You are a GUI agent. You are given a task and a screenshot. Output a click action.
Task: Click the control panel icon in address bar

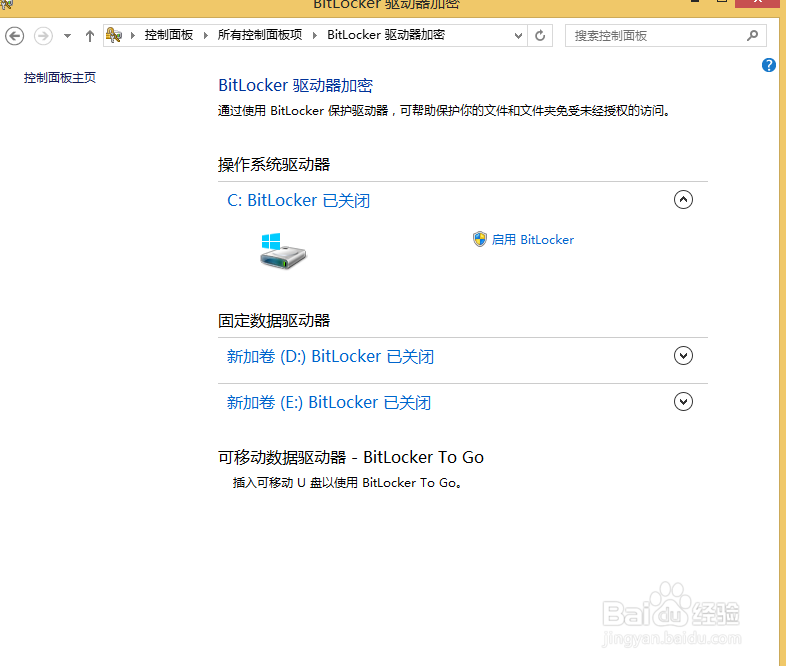click(x=114, y=35)
